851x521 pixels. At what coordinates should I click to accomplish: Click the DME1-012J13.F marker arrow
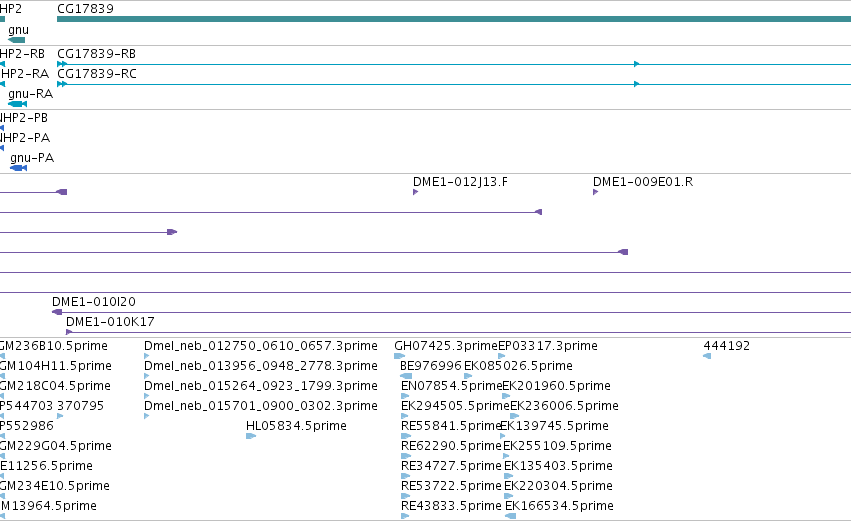click(416, 192)
